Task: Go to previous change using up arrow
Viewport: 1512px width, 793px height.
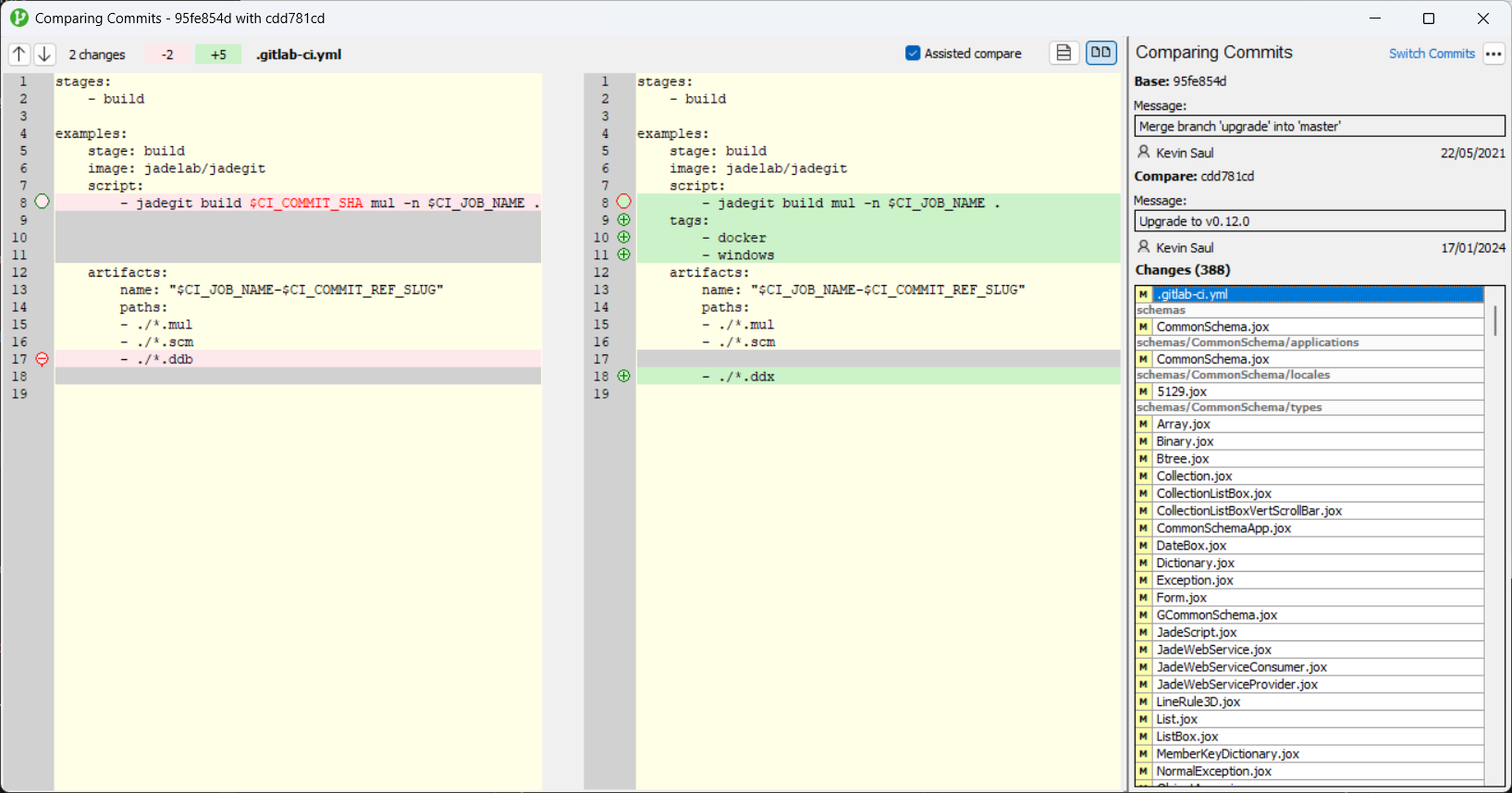Action: tap(19, 55)
